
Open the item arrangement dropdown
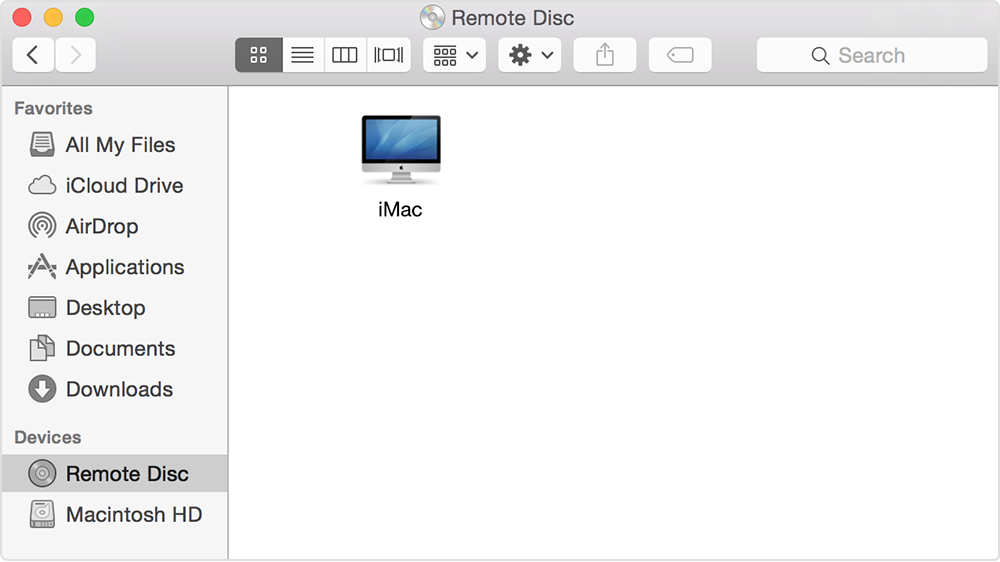(455, 55)
